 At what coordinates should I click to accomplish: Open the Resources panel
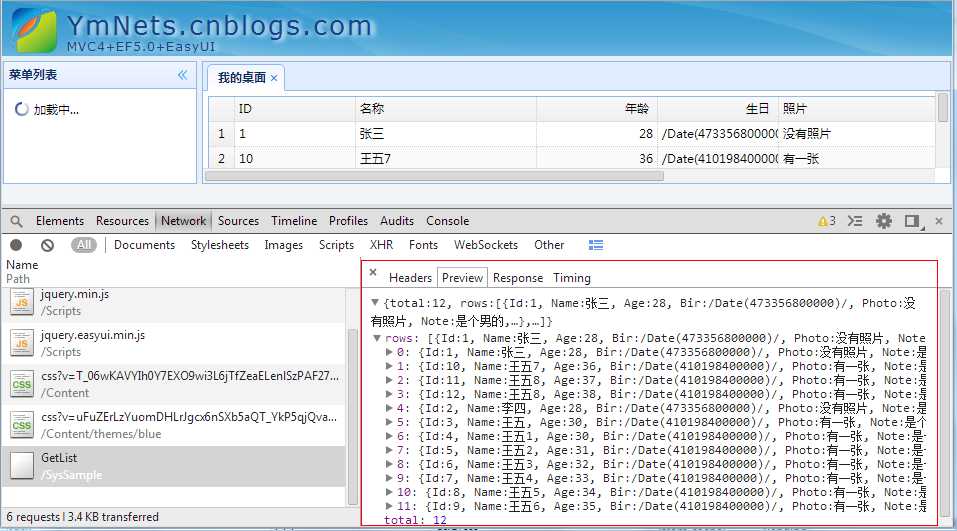tap(122, 221)
